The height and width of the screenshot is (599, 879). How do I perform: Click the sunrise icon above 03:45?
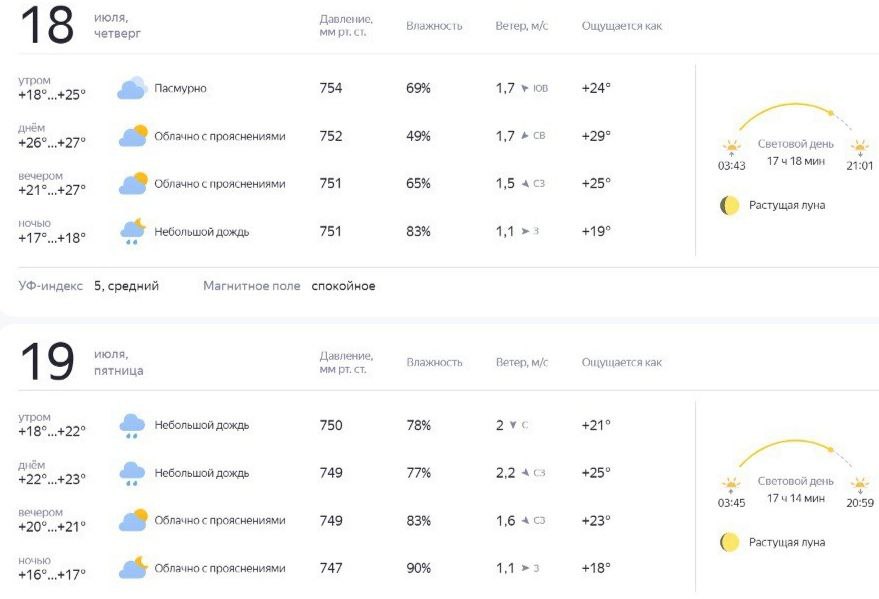[x=731, y=485]
